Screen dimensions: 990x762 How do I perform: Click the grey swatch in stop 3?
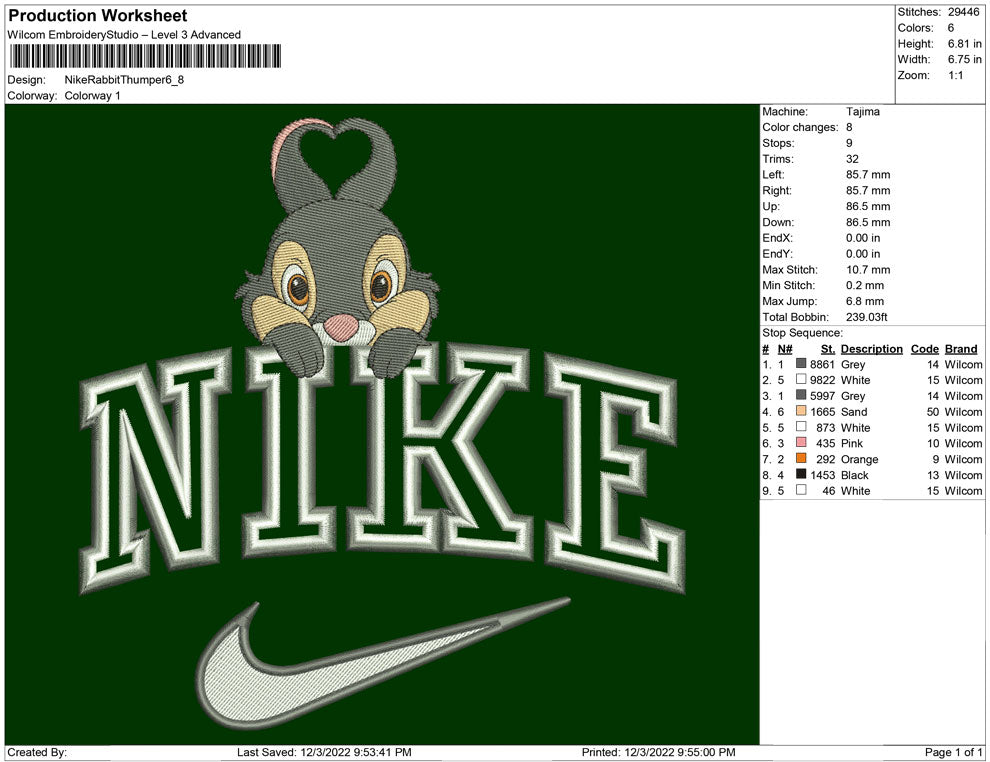[801, 395]
